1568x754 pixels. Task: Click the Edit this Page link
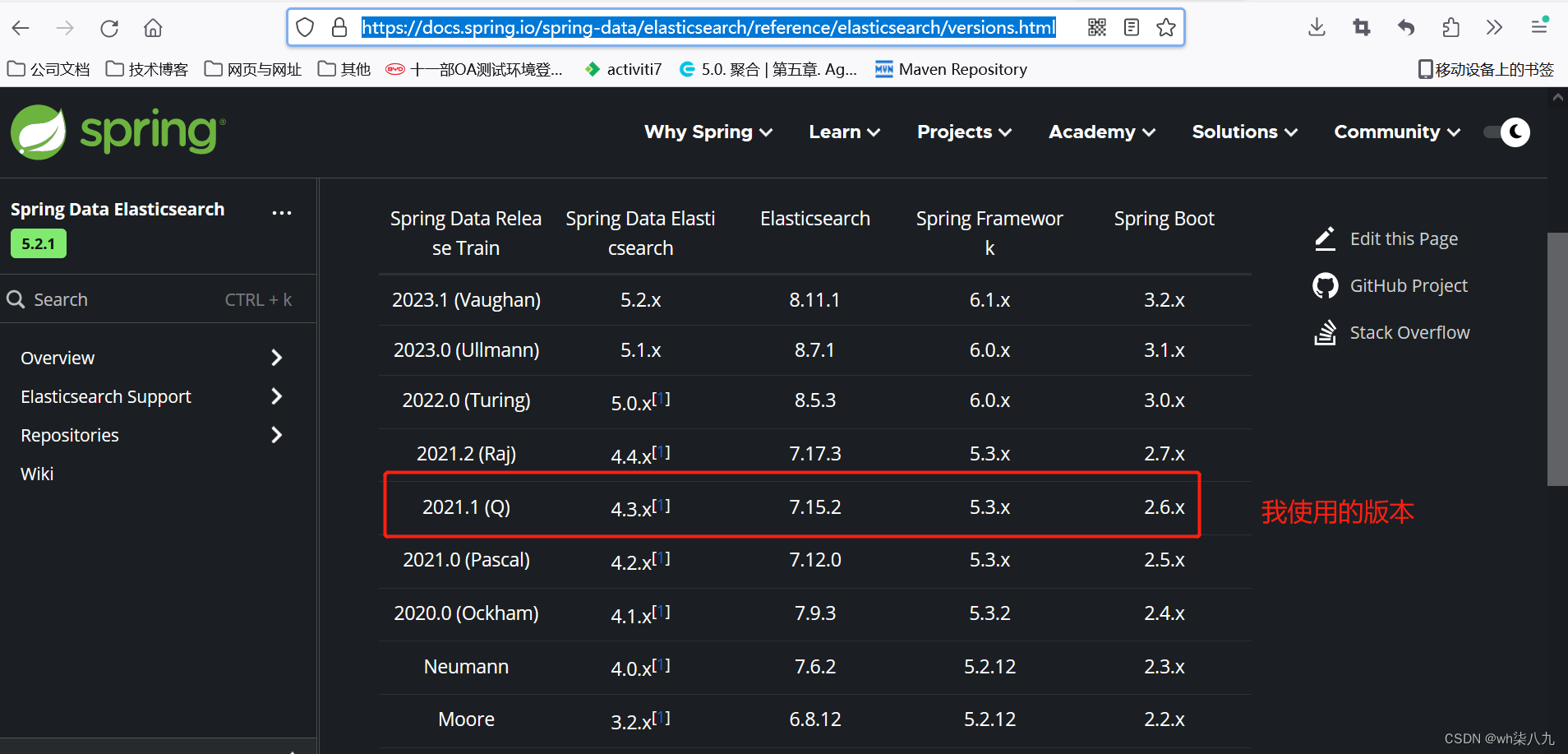1404,238
